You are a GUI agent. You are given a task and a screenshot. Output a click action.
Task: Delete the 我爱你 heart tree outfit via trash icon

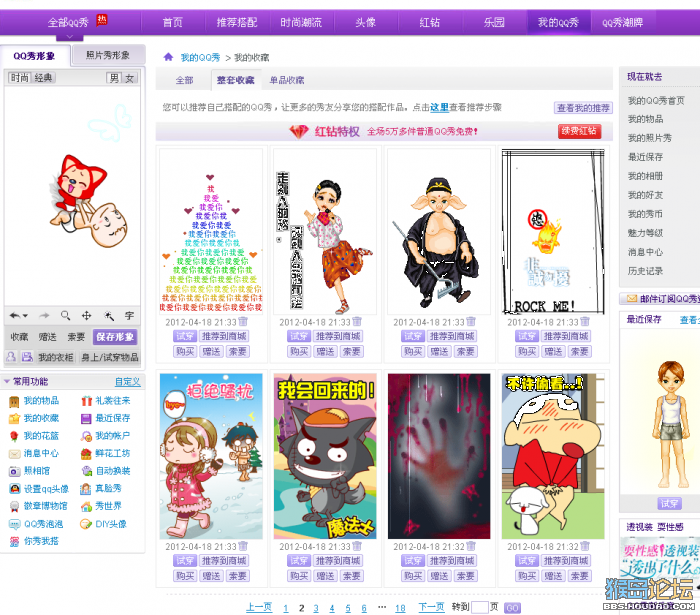[243, 321]
